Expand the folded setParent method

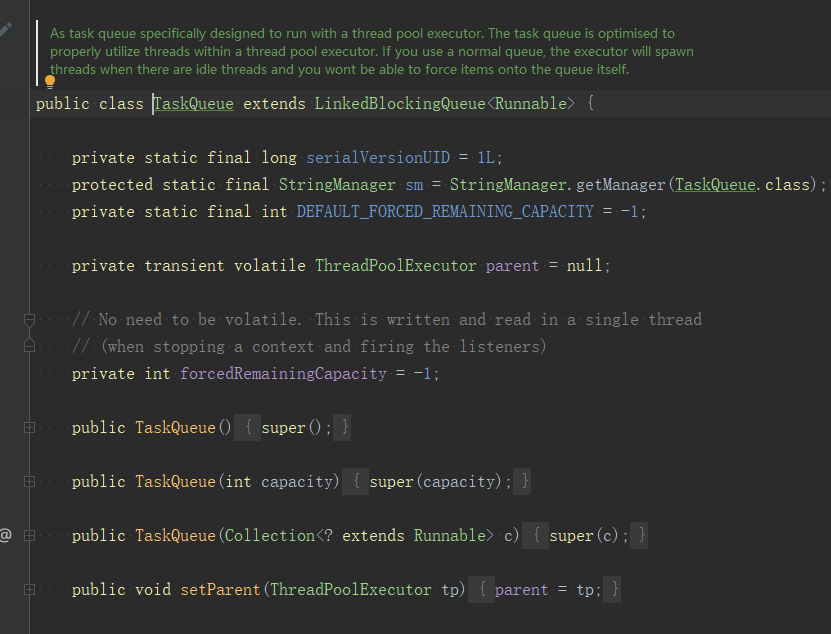click(30, 589)
